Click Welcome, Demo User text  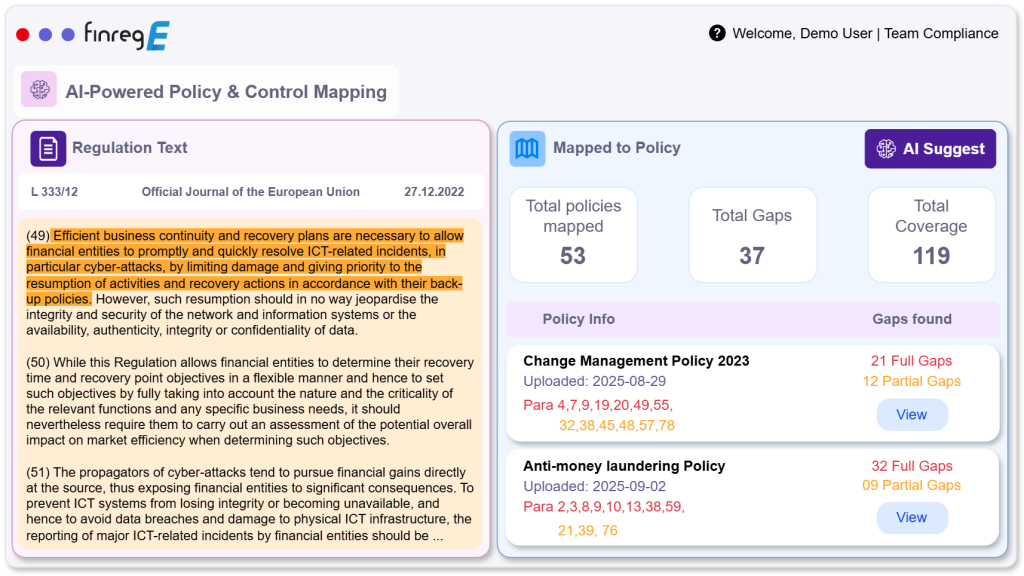(x=802, y=33)
